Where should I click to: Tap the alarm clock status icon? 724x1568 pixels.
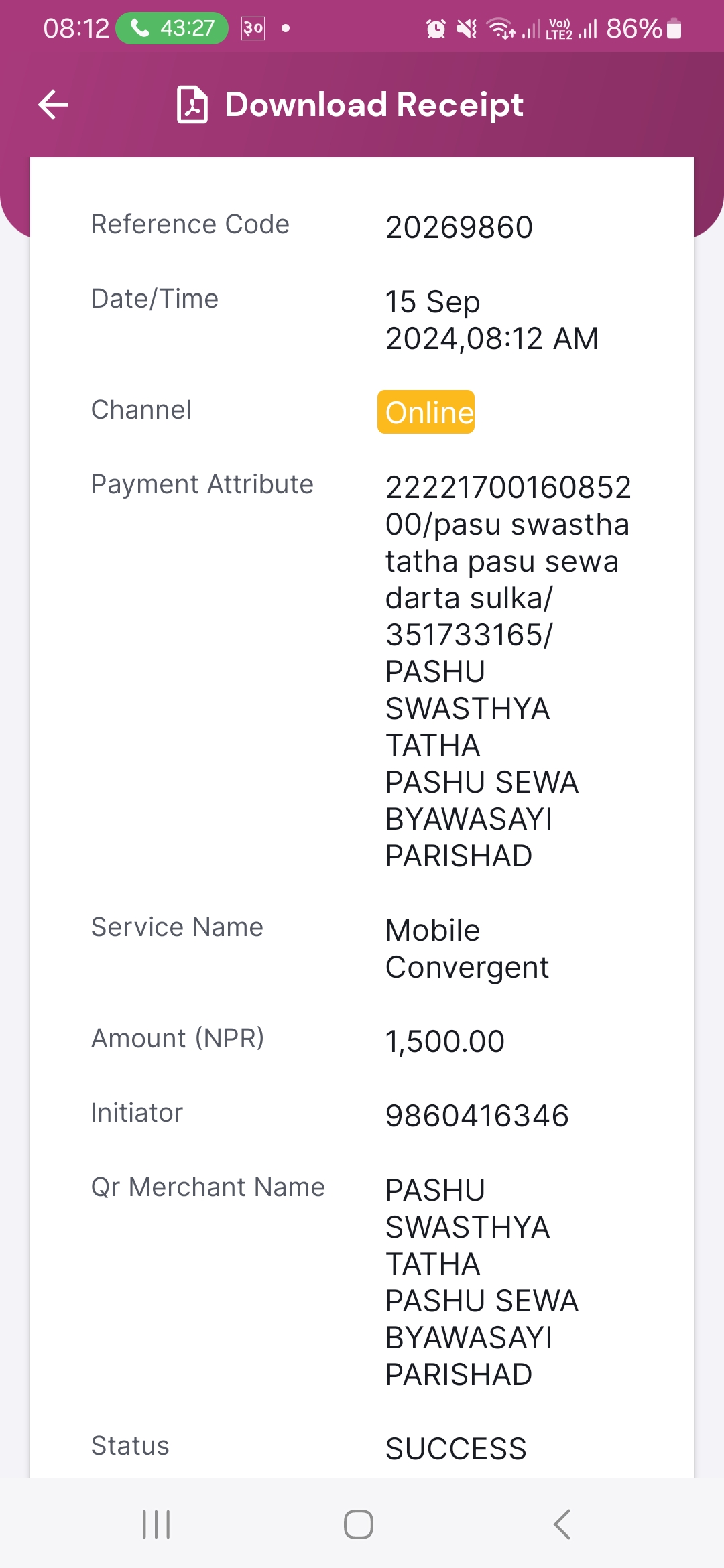(x=436, y=29)
